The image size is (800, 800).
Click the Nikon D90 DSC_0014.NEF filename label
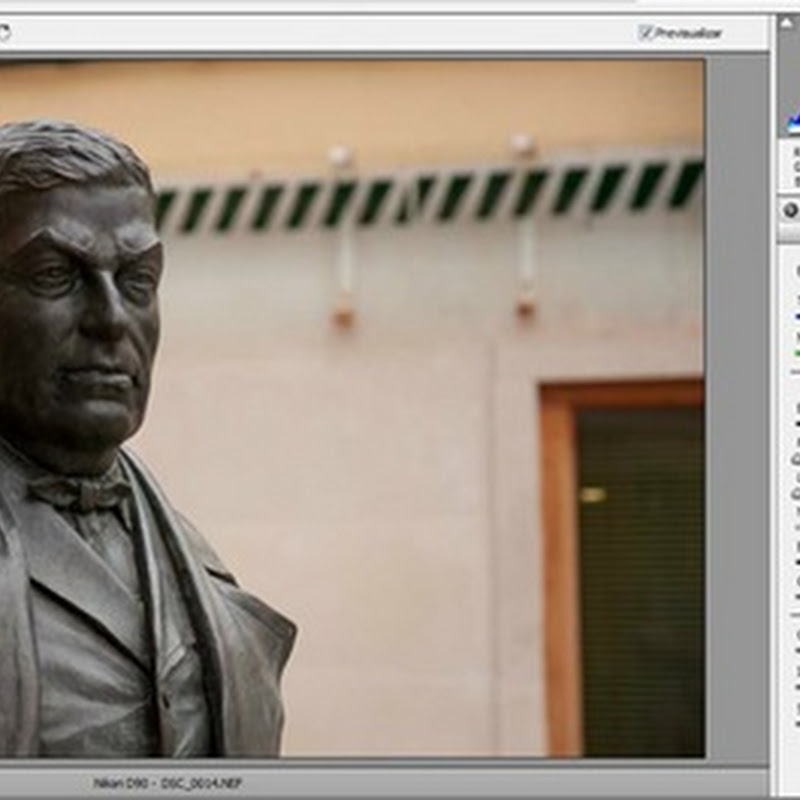coord(167,783)
